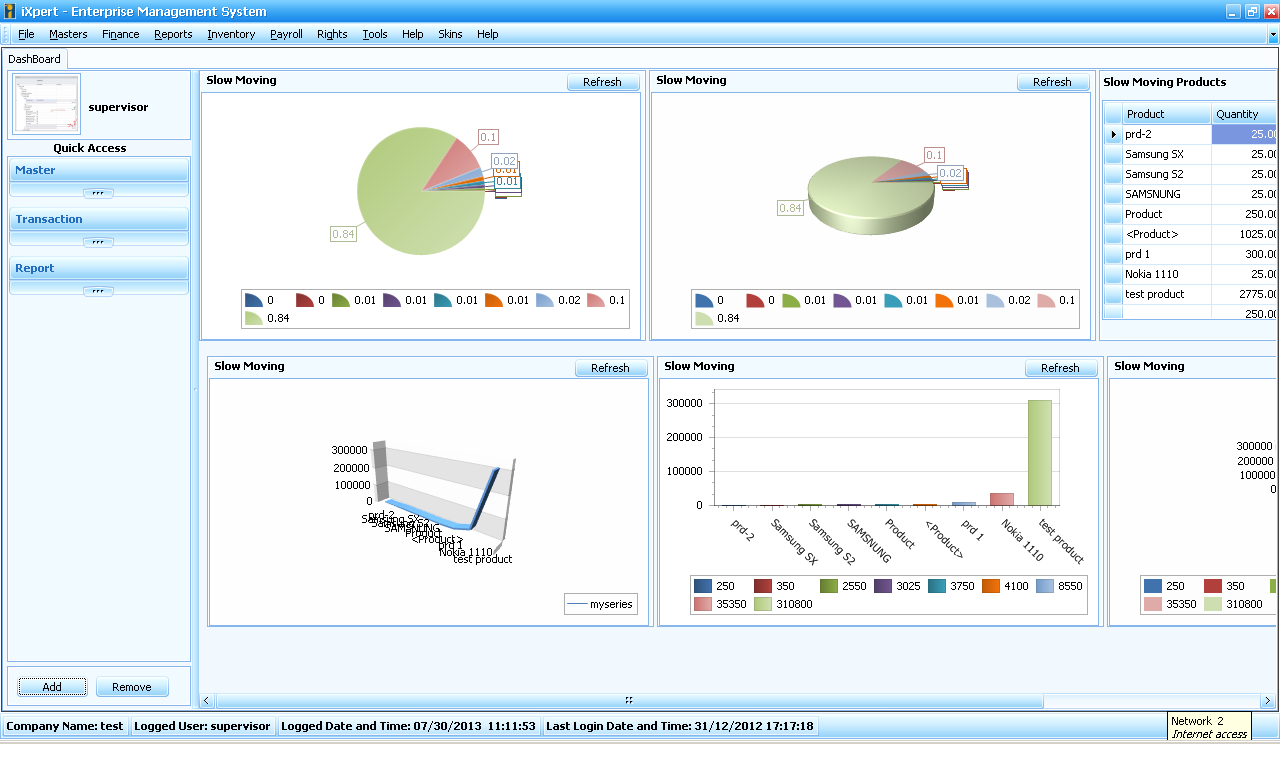
Task: Click the horizontal scrollbar right arrow
Action: click(x=1268, y=701)
